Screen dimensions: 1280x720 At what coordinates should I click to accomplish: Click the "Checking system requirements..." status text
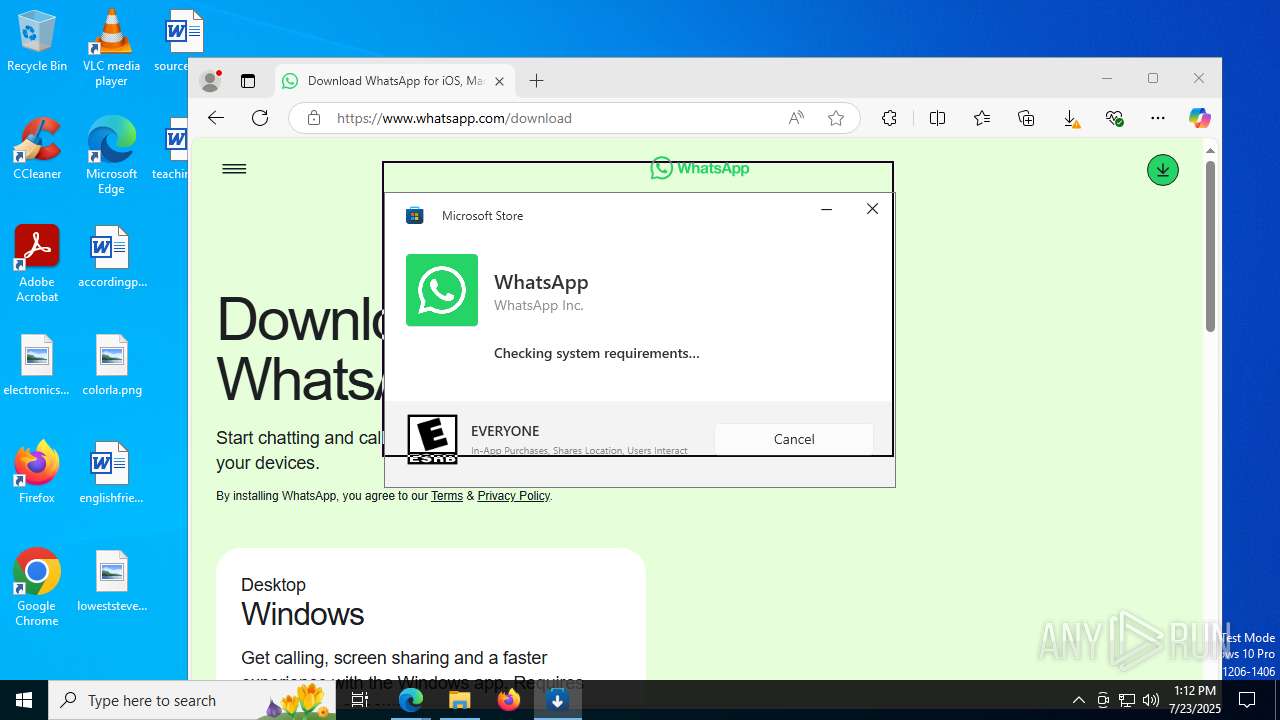click(597, 353)
